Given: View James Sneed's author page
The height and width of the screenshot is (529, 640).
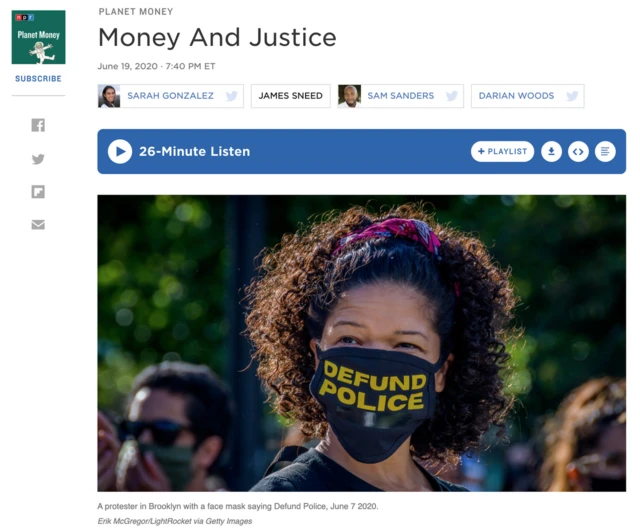Looking at the screenshot, I should pyautogui.click(x=291, y=96).
